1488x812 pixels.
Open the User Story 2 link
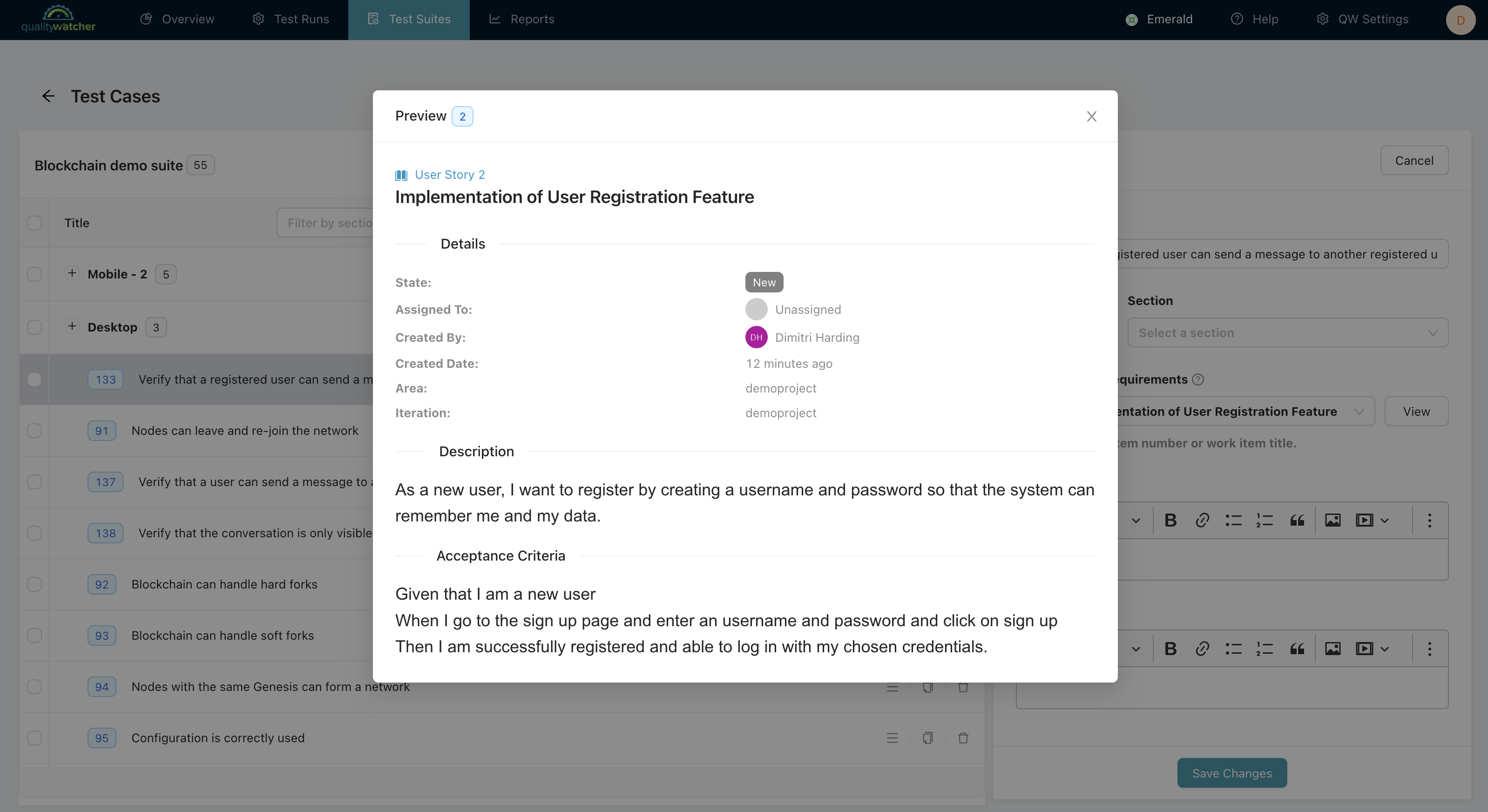coord(449,175)
